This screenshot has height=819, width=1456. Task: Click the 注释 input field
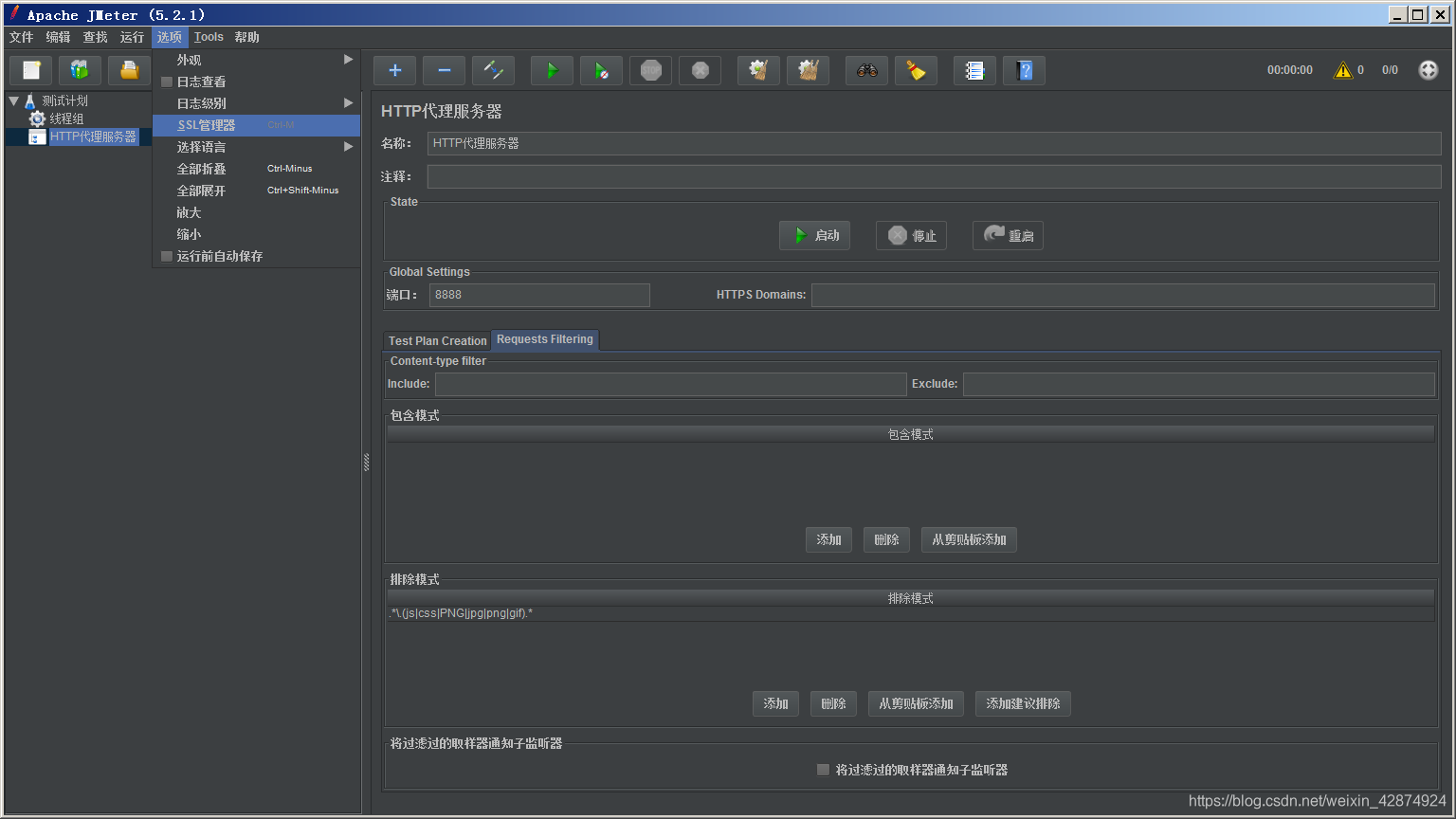click(x=934, y=176)
